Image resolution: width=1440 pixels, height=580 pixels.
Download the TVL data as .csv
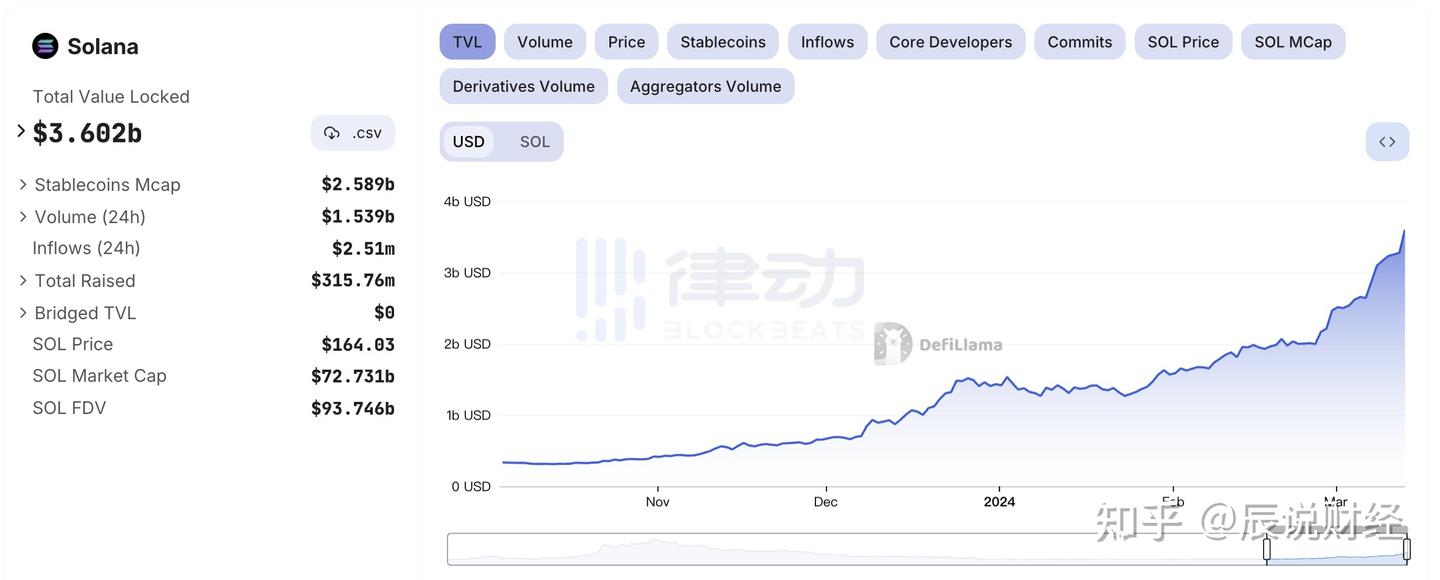pyautogui.click(x=353, y=133)
